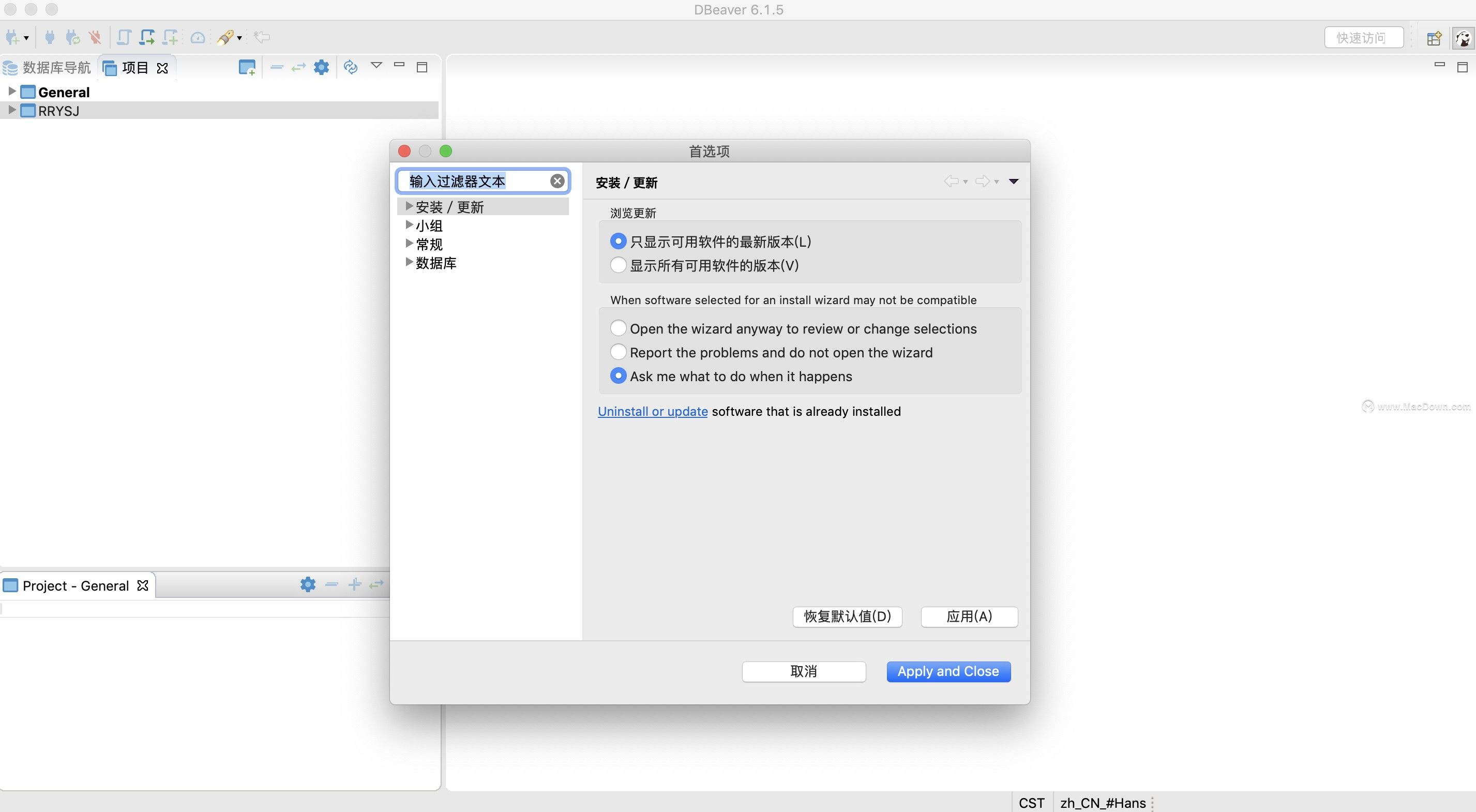The image size is (1476, 812).
Task: Click the disconnect red plug icon
Action: pos(95,38)
